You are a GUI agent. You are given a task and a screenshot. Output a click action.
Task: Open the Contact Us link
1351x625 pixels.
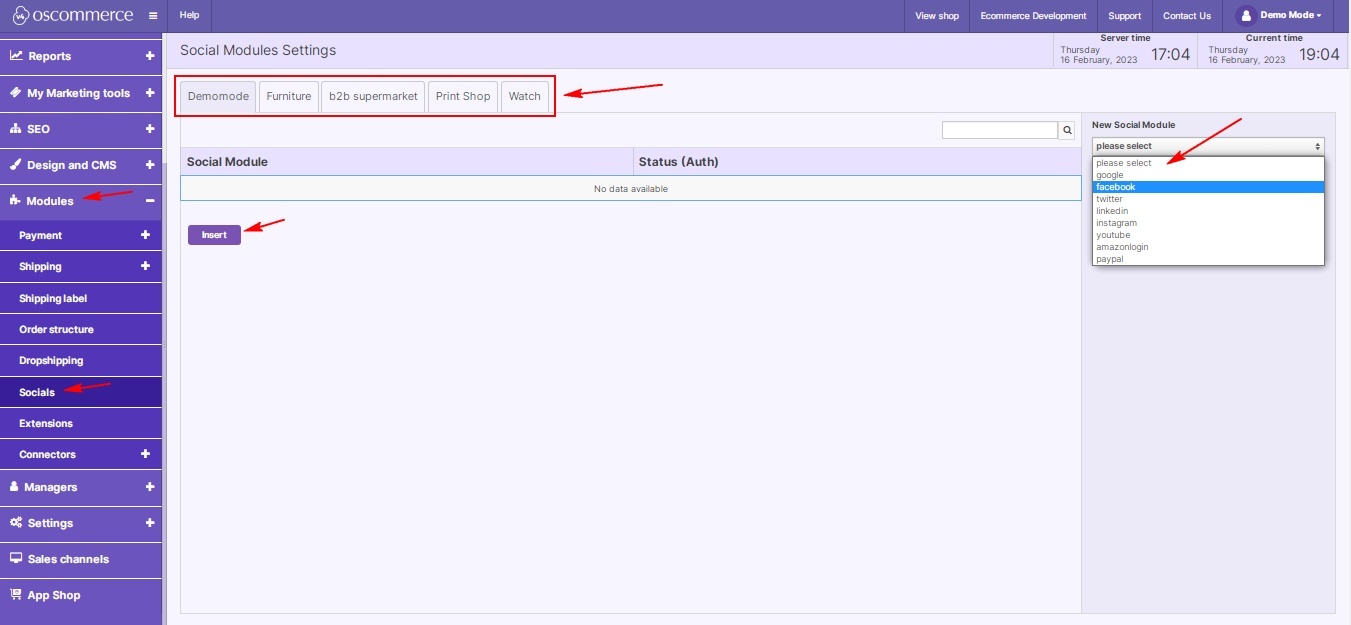[x=1187, y=16]
